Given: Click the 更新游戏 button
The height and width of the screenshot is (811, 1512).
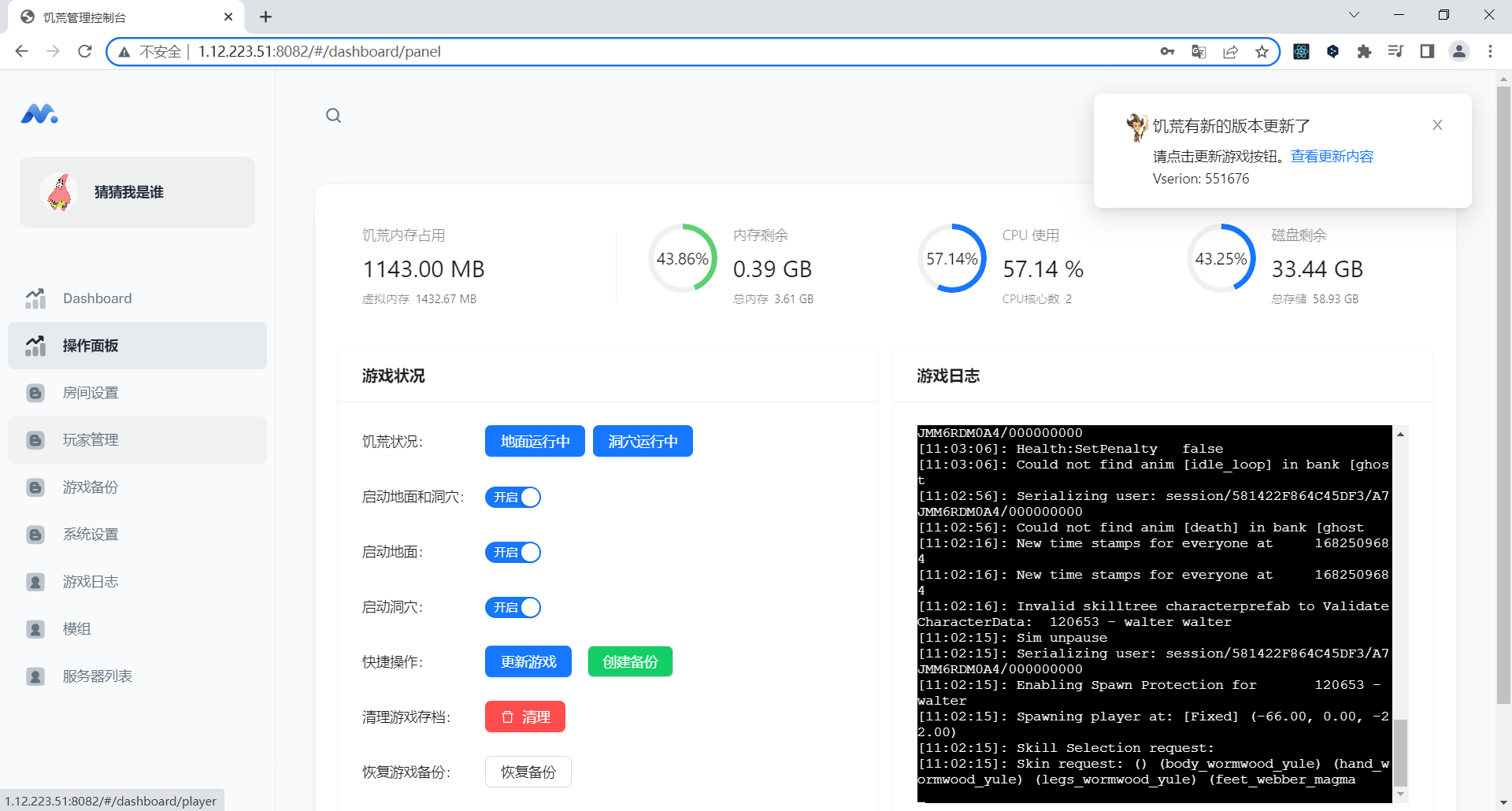Looking at the screenshot, I should [528, 661].
